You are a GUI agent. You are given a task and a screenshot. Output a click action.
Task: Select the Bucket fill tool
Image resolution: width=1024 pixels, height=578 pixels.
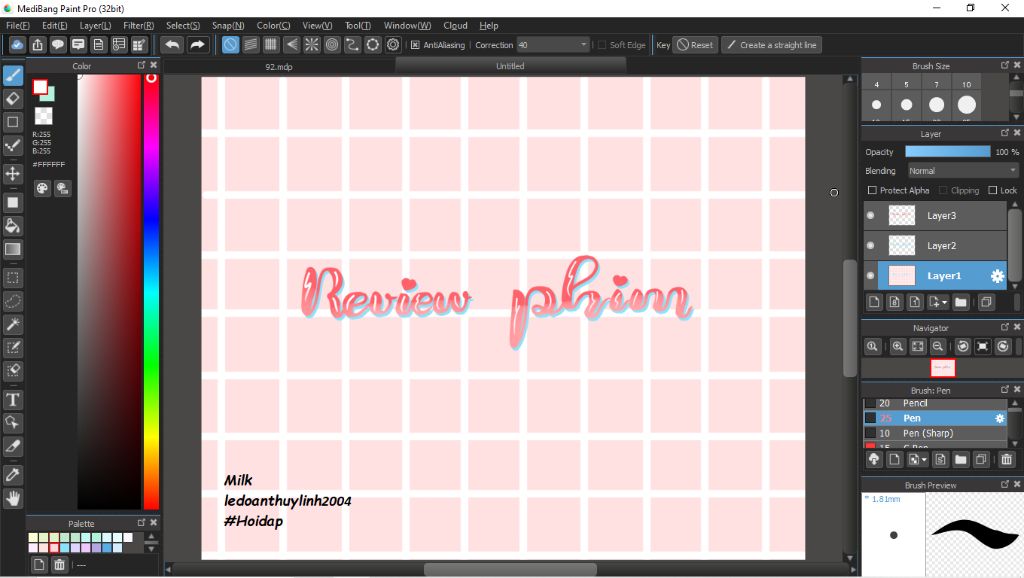[12, 226]
